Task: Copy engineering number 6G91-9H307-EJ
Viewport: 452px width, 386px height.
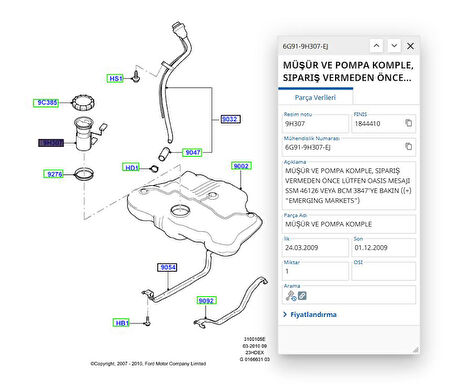Action: 408,146
